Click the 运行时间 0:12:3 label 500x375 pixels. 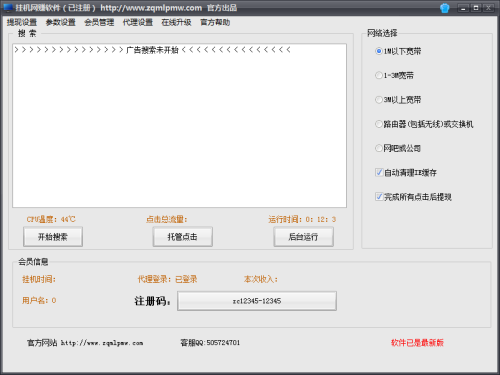coord(302,219)
